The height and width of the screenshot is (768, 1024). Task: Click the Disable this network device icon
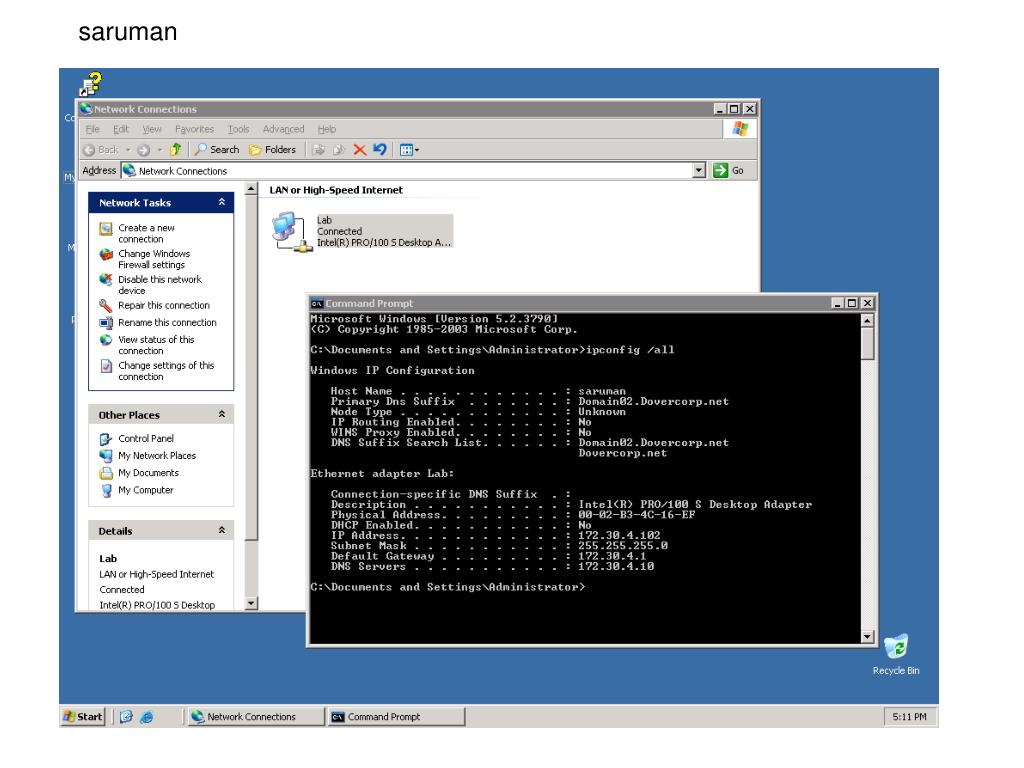pyautogui.click(x=106, y=280)
